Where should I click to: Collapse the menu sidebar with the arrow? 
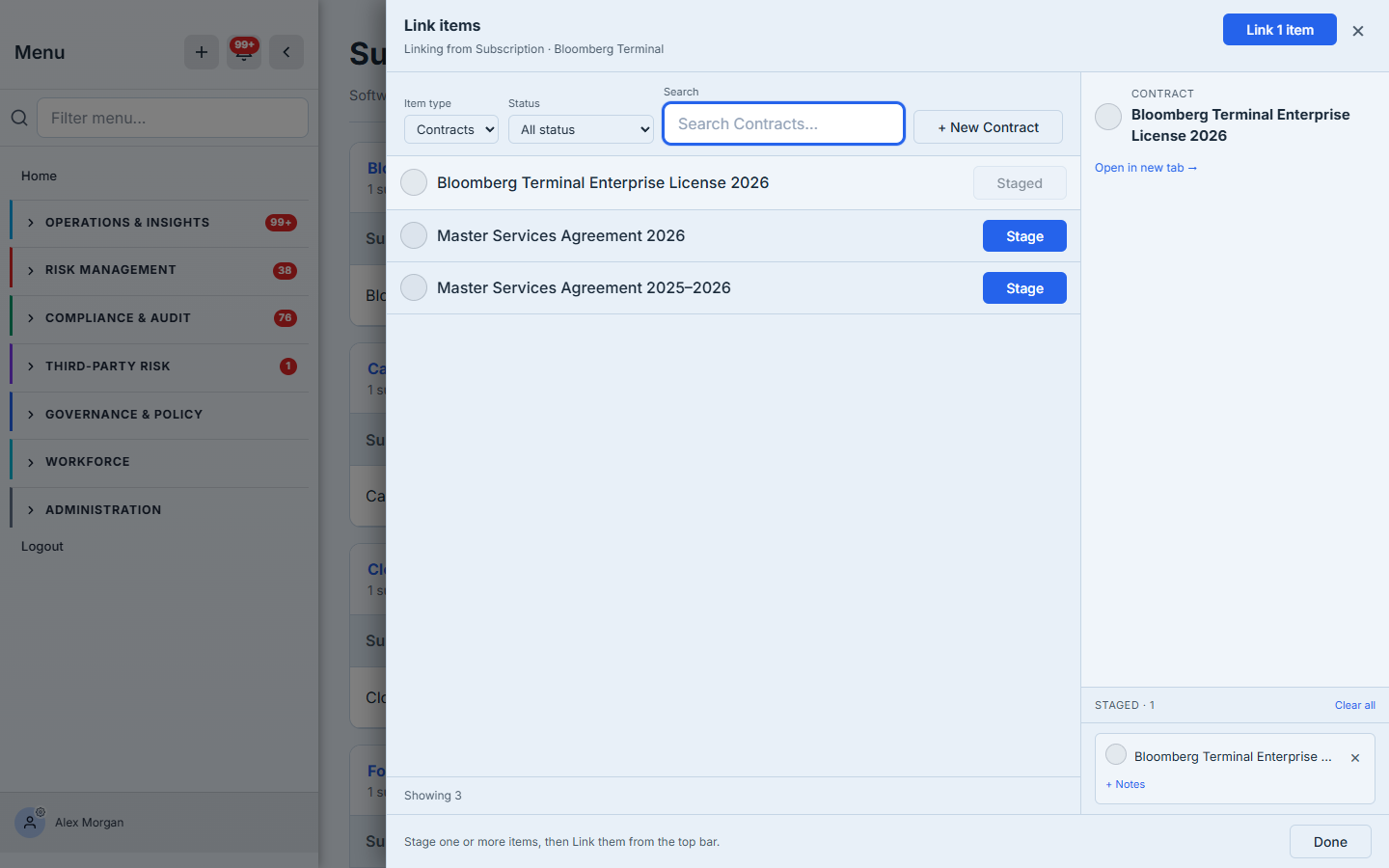[x=286, y=52]
